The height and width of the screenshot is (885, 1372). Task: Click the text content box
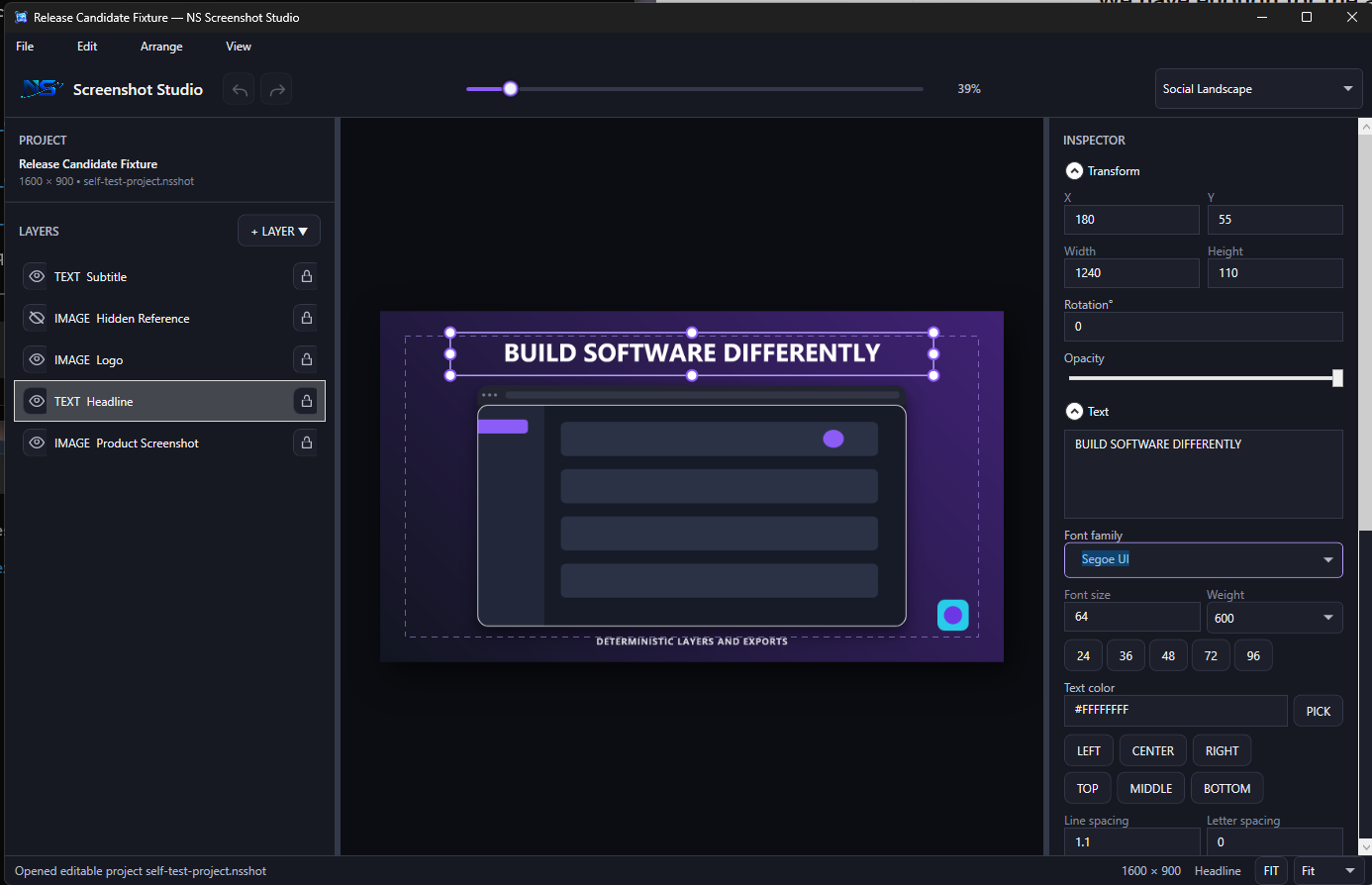click(1204, 474)
